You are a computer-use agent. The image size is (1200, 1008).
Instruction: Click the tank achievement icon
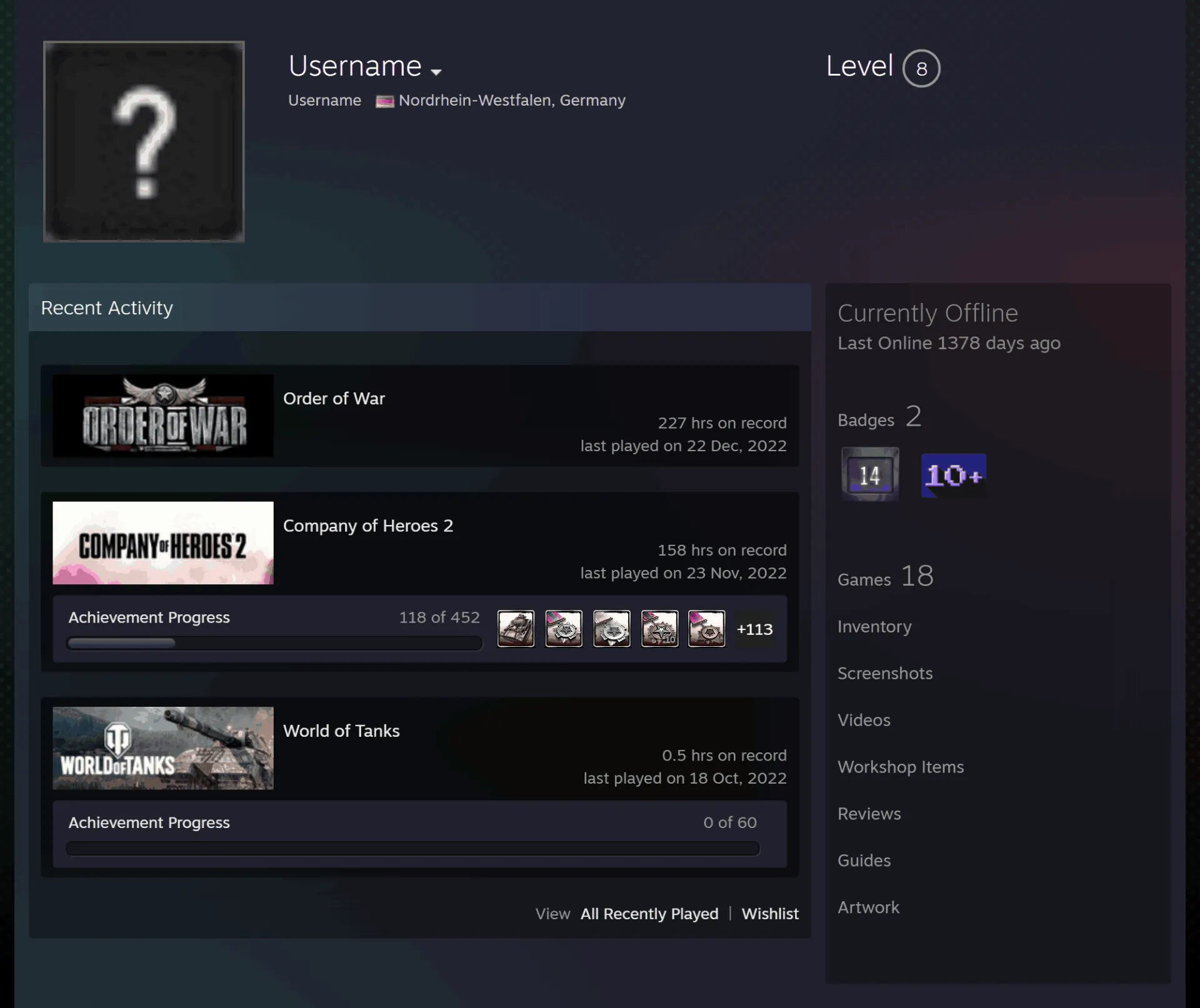coord(516,629)
